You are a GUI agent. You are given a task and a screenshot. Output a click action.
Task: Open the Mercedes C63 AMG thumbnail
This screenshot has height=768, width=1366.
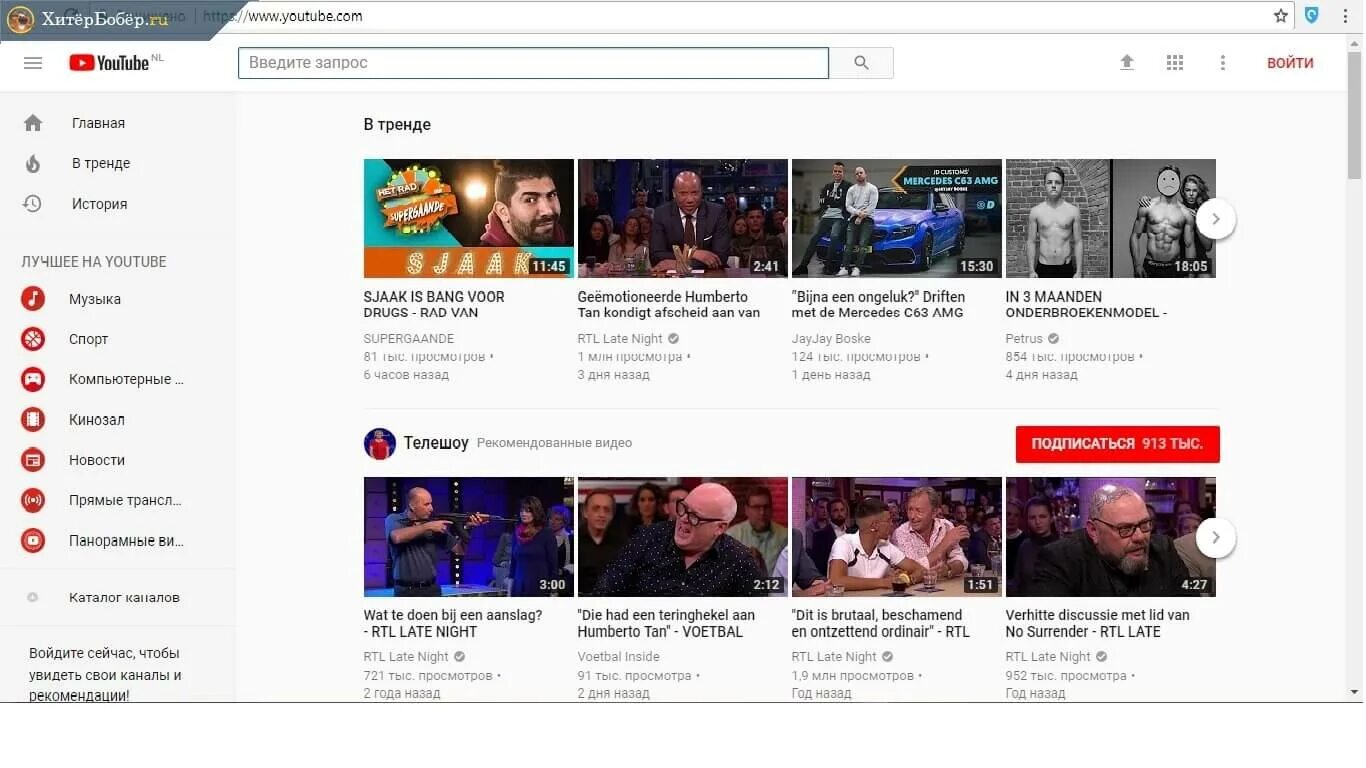[897, 218]
